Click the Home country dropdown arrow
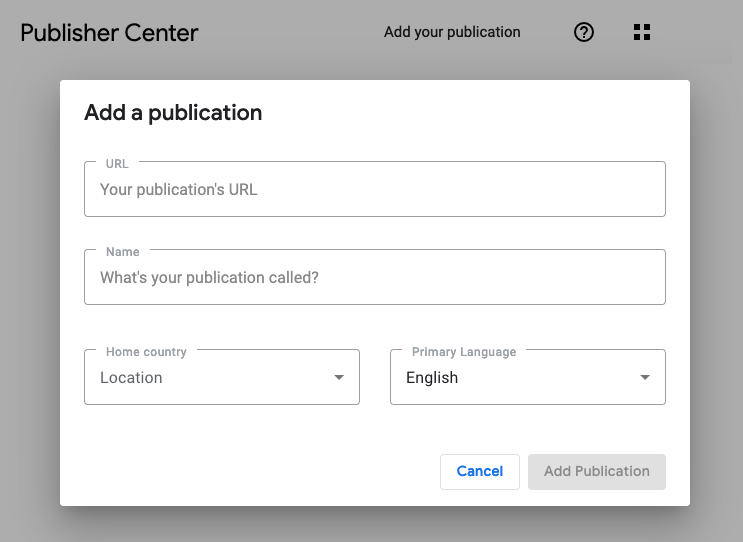This screenshot has width=743, height=542. click(339, 377)
